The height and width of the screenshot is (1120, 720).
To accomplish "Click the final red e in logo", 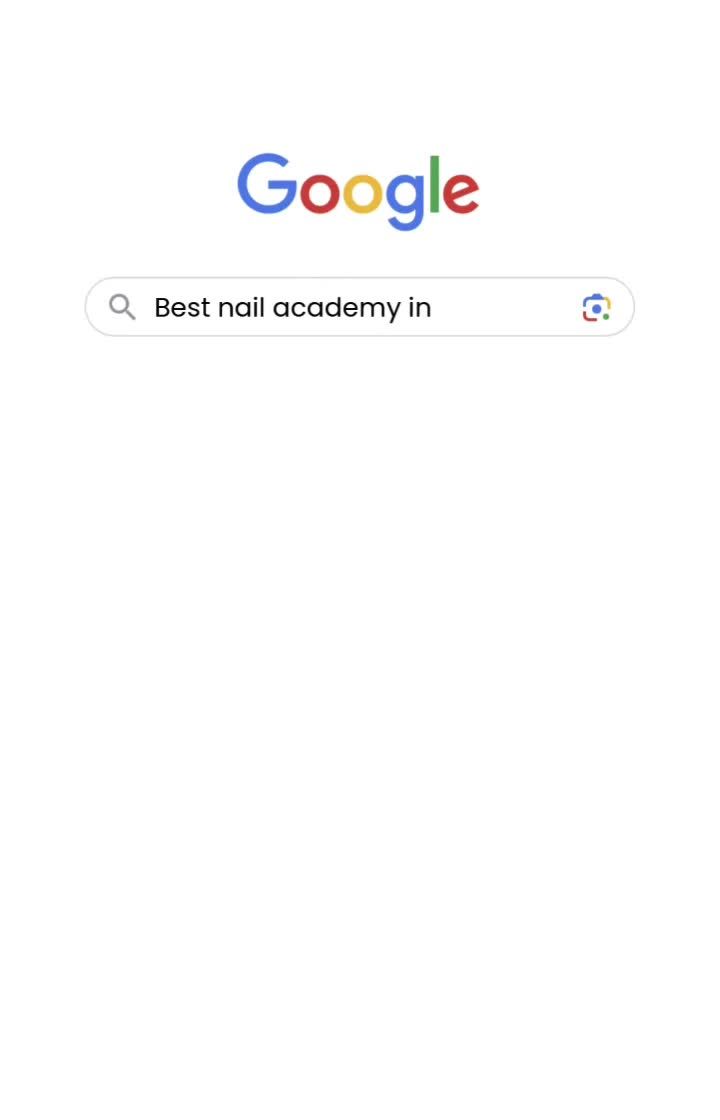I will (461, 193).
